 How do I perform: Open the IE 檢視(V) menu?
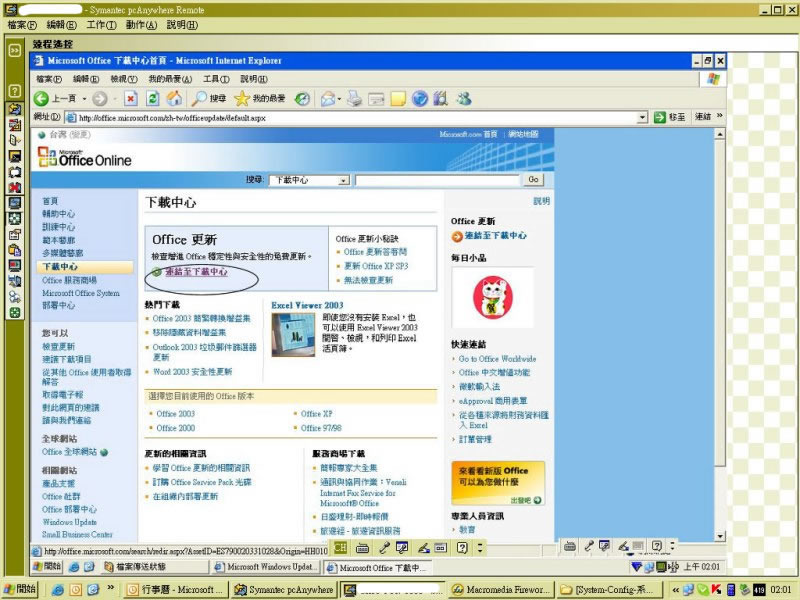click(124, 79)
